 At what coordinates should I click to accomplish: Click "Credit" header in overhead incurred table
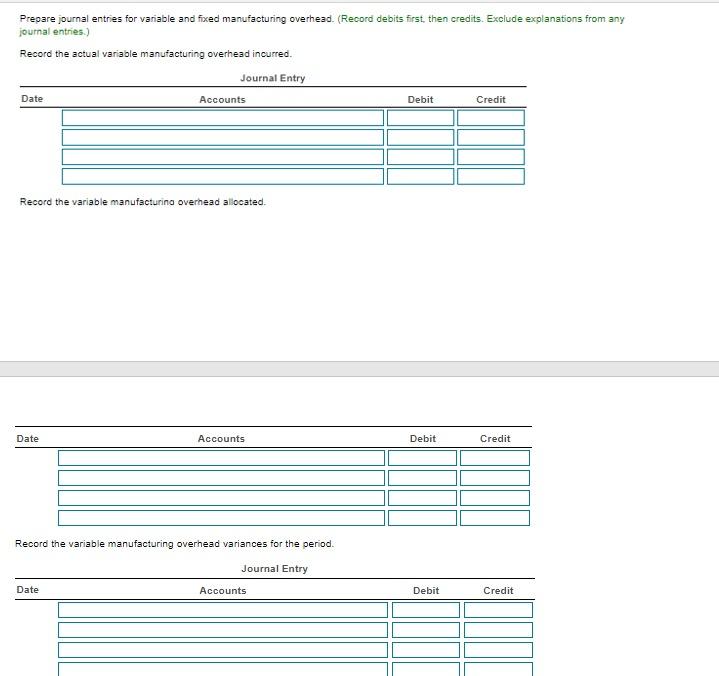491,100
